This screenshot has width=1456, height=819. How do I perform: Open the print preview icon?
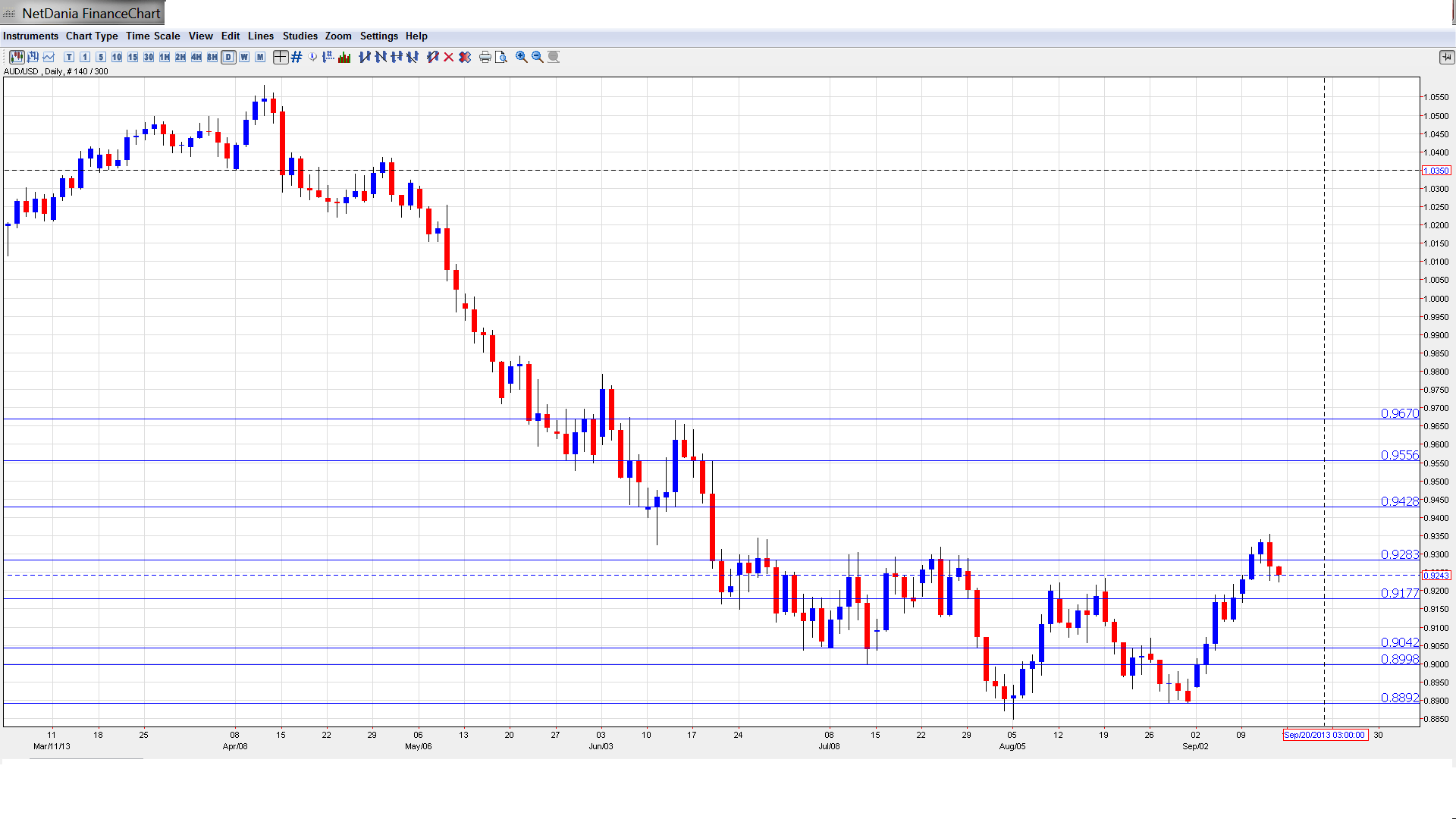(501, 57)
